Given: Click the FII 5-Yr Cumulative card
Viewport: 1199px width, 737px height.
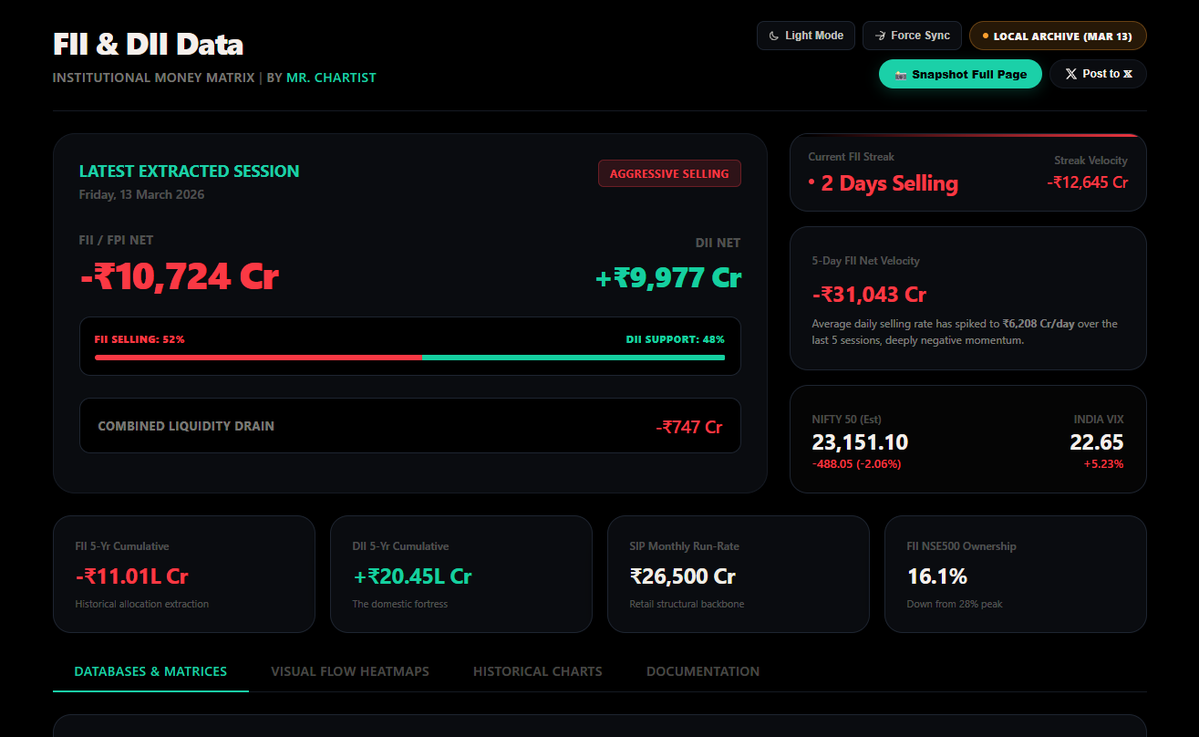Looking at the screenshot, I should (184, 574).
